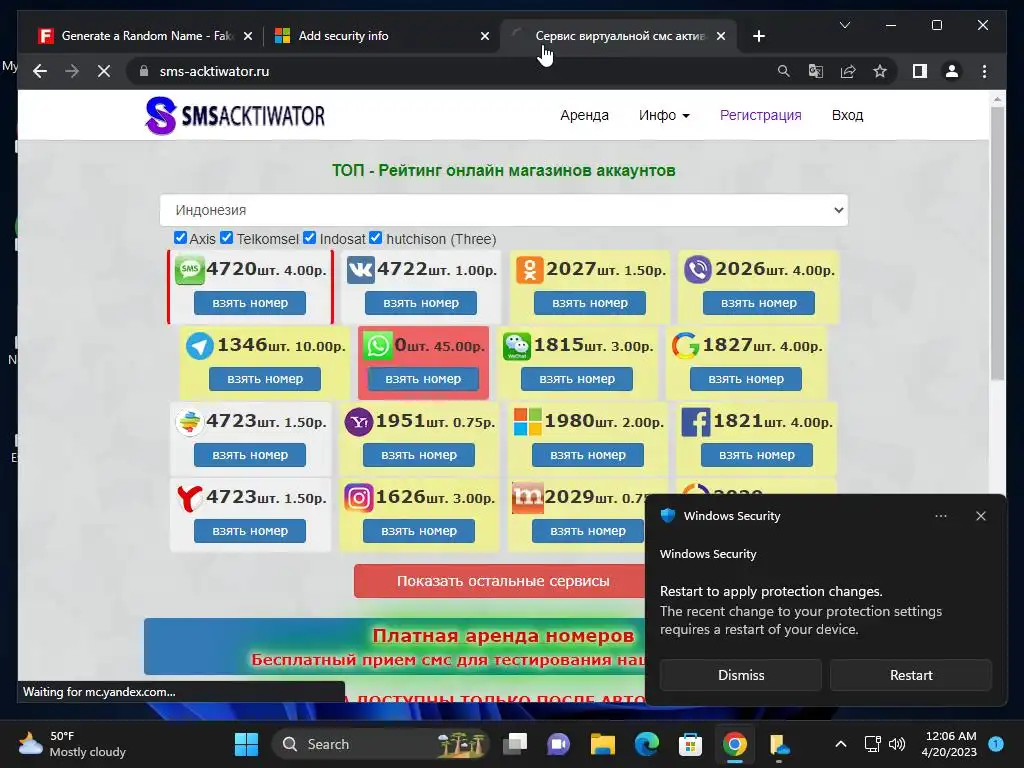Click the taskbar Search box
The image size is (1024, 768).
[x=381, y=744]
